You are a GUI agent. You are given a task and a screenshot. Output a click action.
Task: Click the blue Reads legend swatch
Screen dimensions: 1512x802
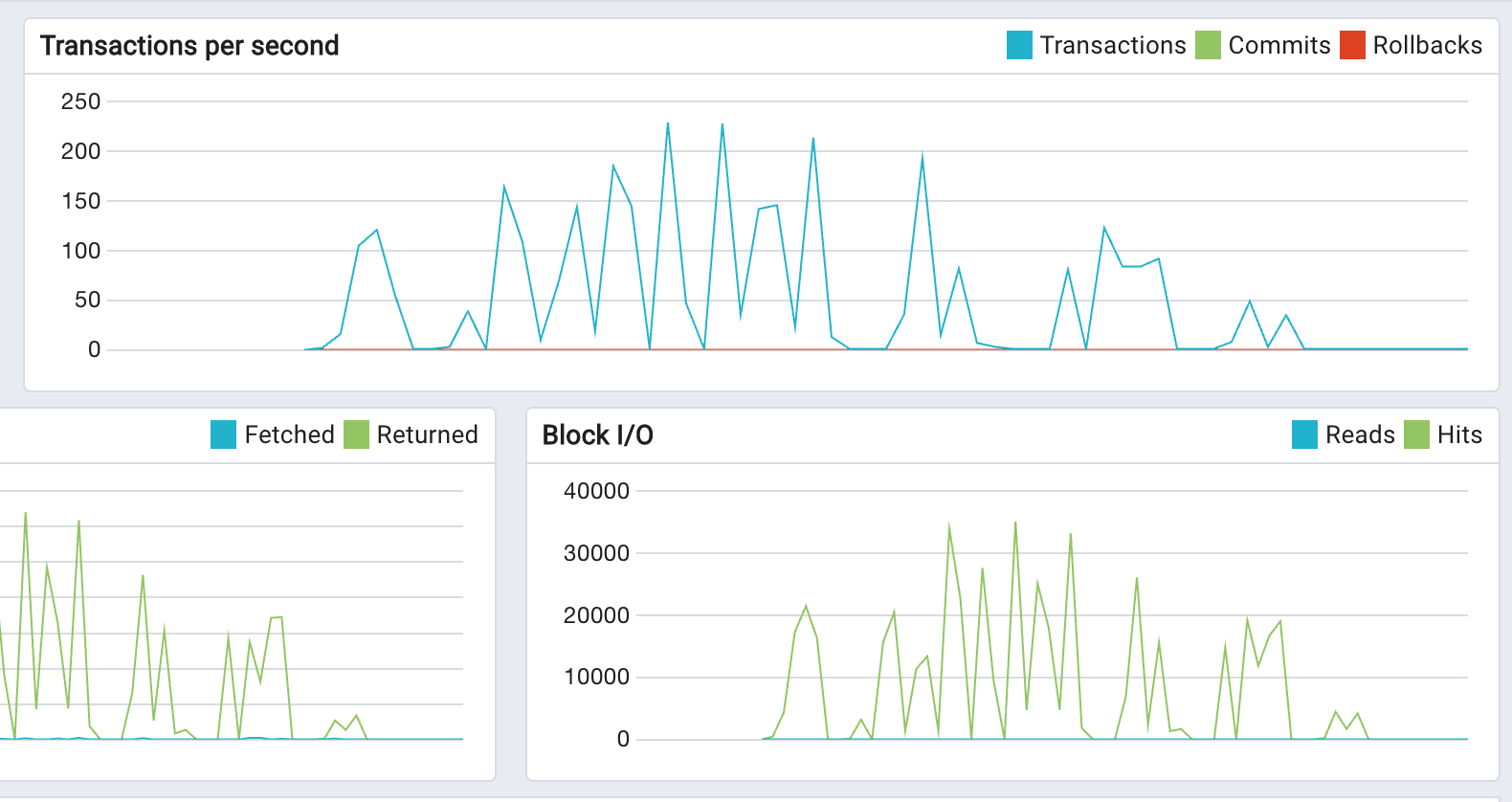[x=1304, y=434]
